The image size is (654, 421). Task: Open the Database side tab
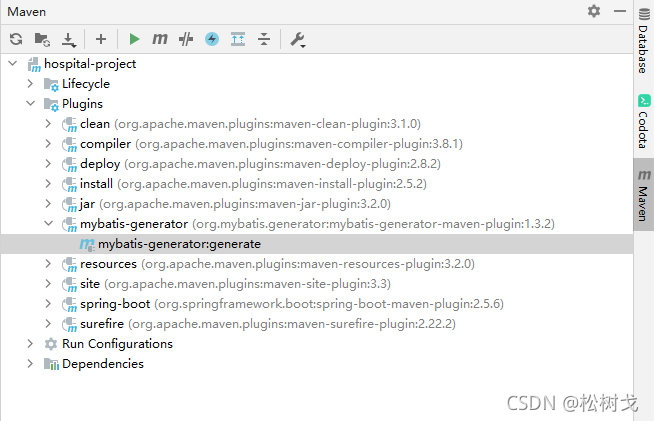[x=644, y=41]
